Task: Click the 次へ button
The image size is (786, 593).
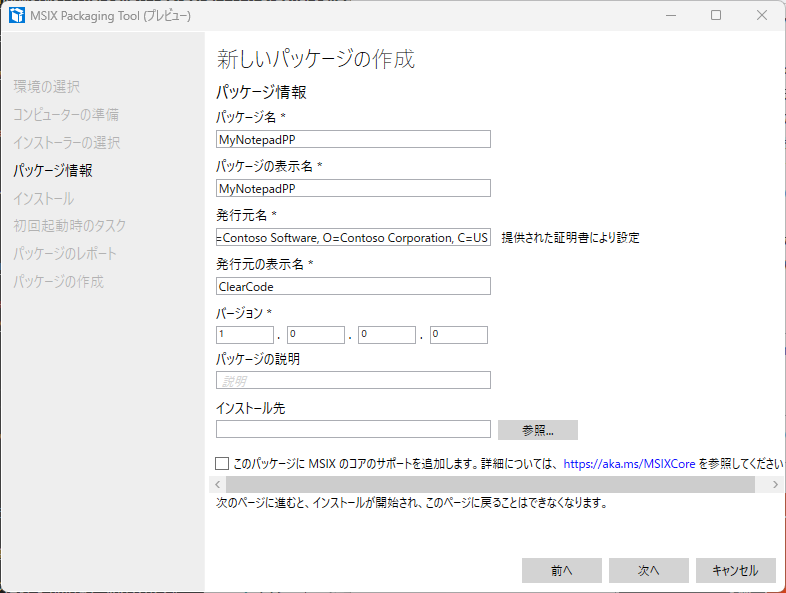Action: pos(648,570)
